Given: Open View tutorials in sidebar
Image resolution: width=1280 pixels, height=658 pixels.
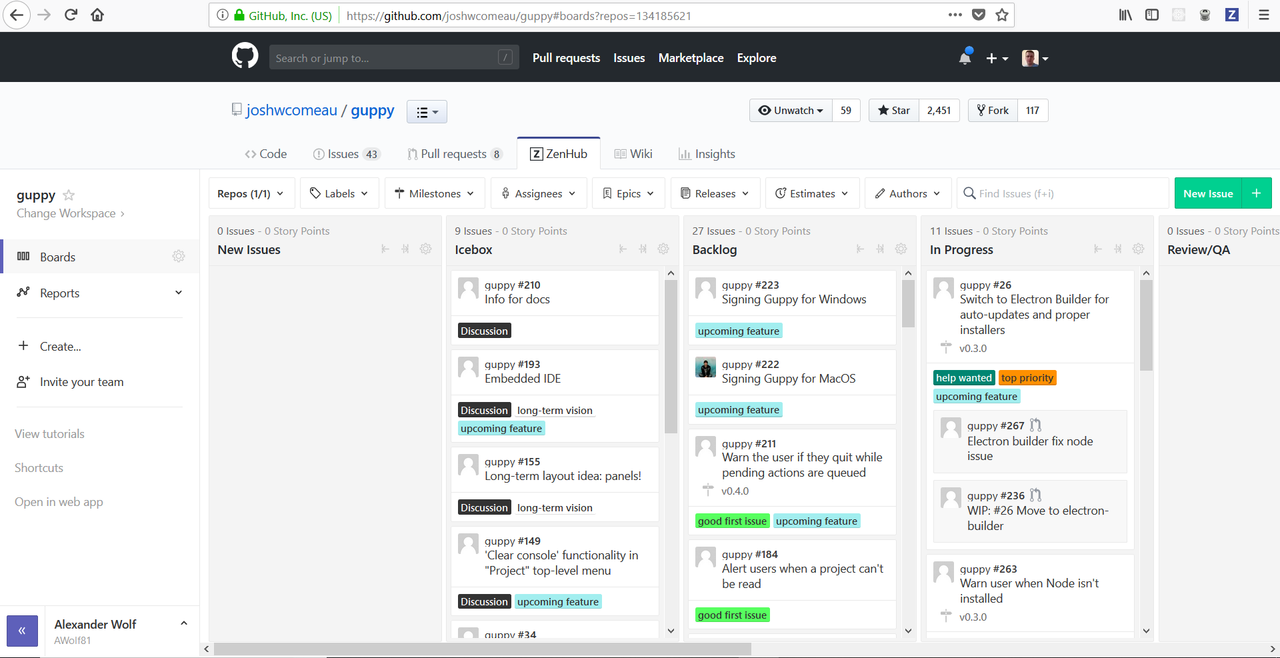Looking at the screenshot, I should pos(49,434).
